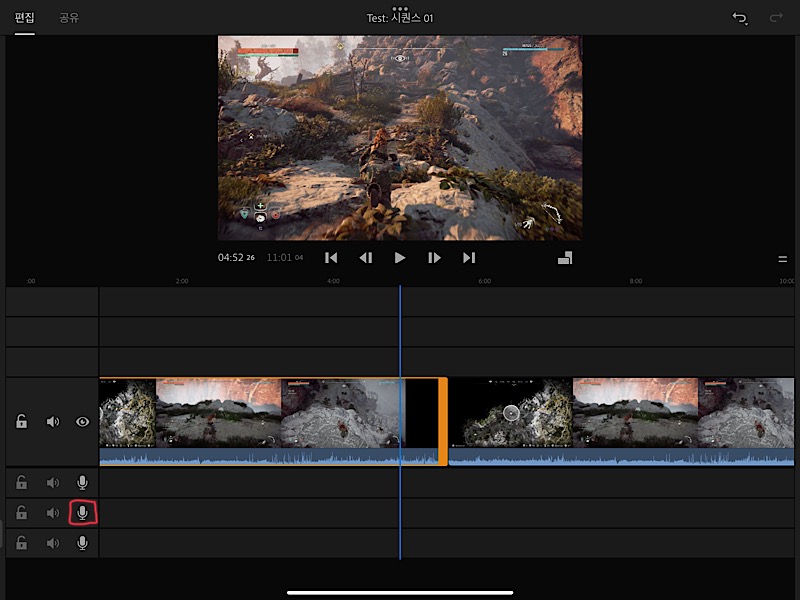Screen dimensions: 800x600
Task: Hide the main video track with eye icon
Action: [x=83, y=422]
